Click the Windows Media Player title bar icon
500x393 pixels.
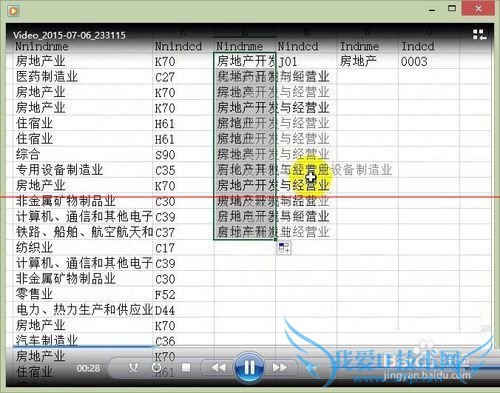(x=13, y=11)
